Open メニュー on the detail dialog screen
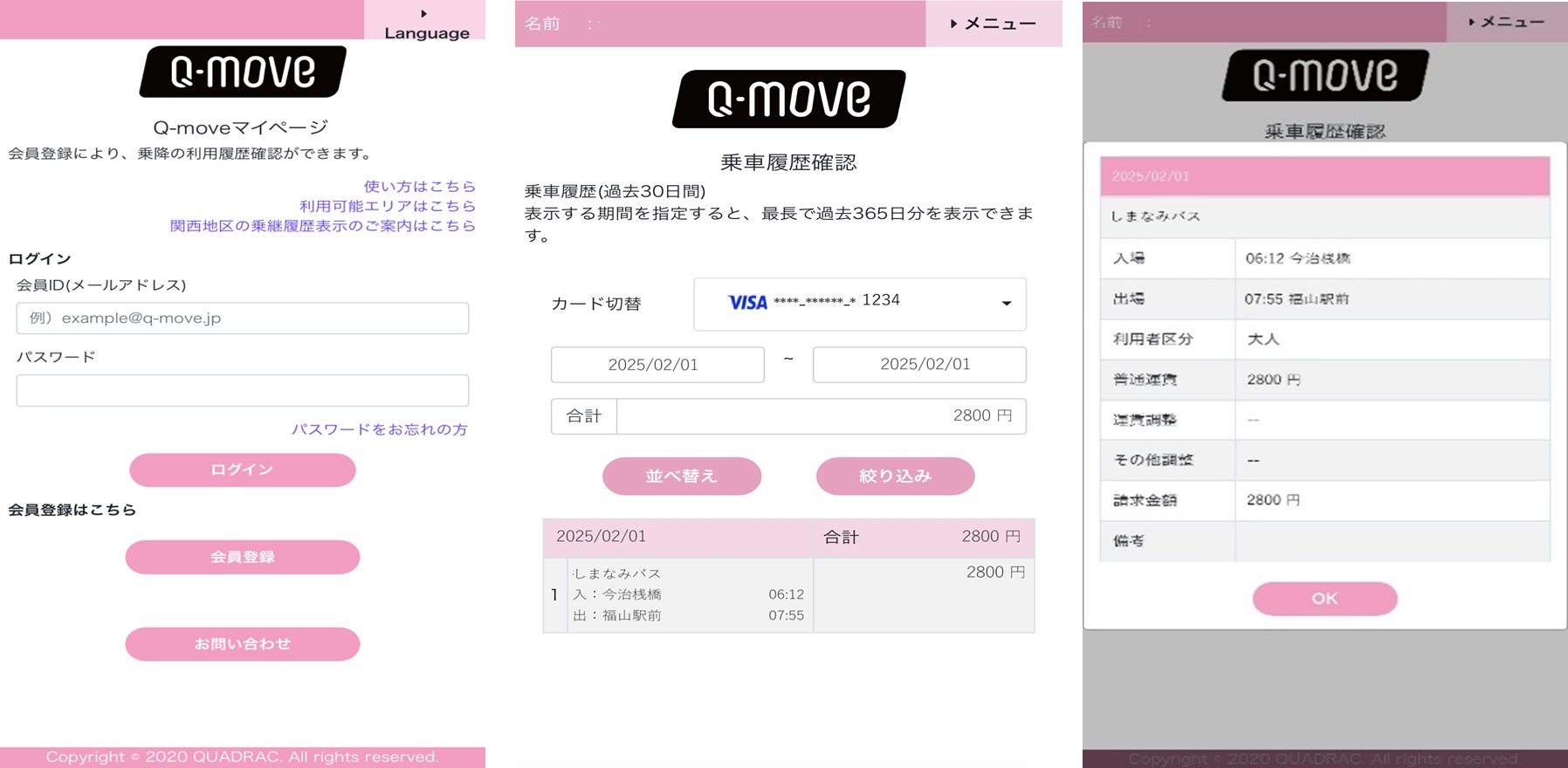This screenshot has width=1568, height=768. click(1507, 22)
